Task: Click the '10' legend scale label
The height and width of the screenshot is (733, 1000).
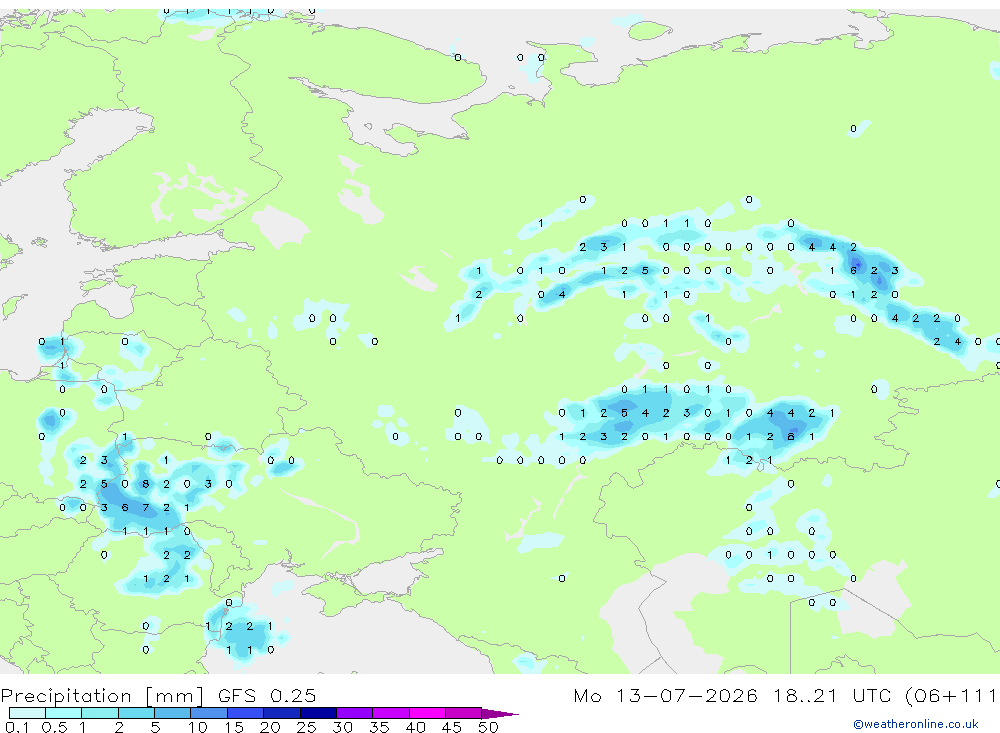Action: coord(198,727)
